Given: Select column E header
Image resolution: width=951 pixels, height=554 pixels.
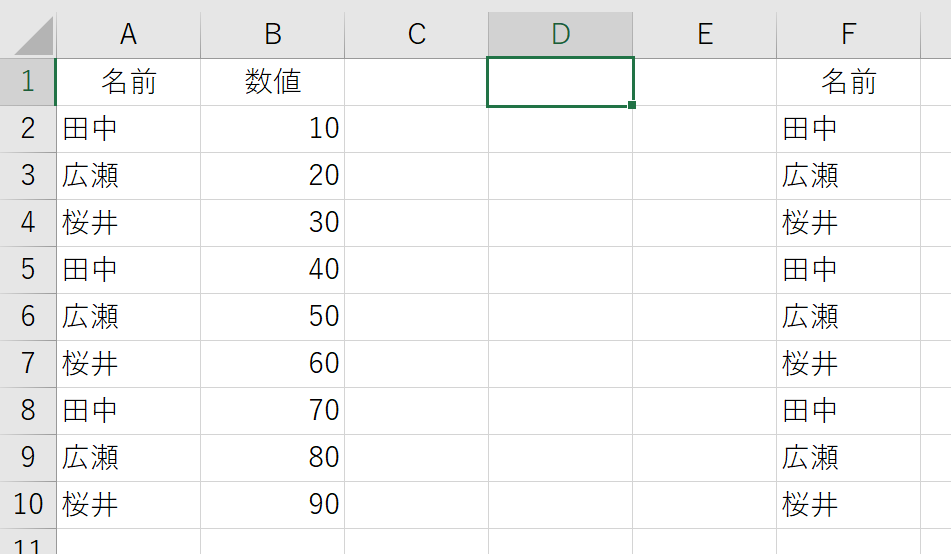Looking at the screenshot, I should [x=705, y=35].
